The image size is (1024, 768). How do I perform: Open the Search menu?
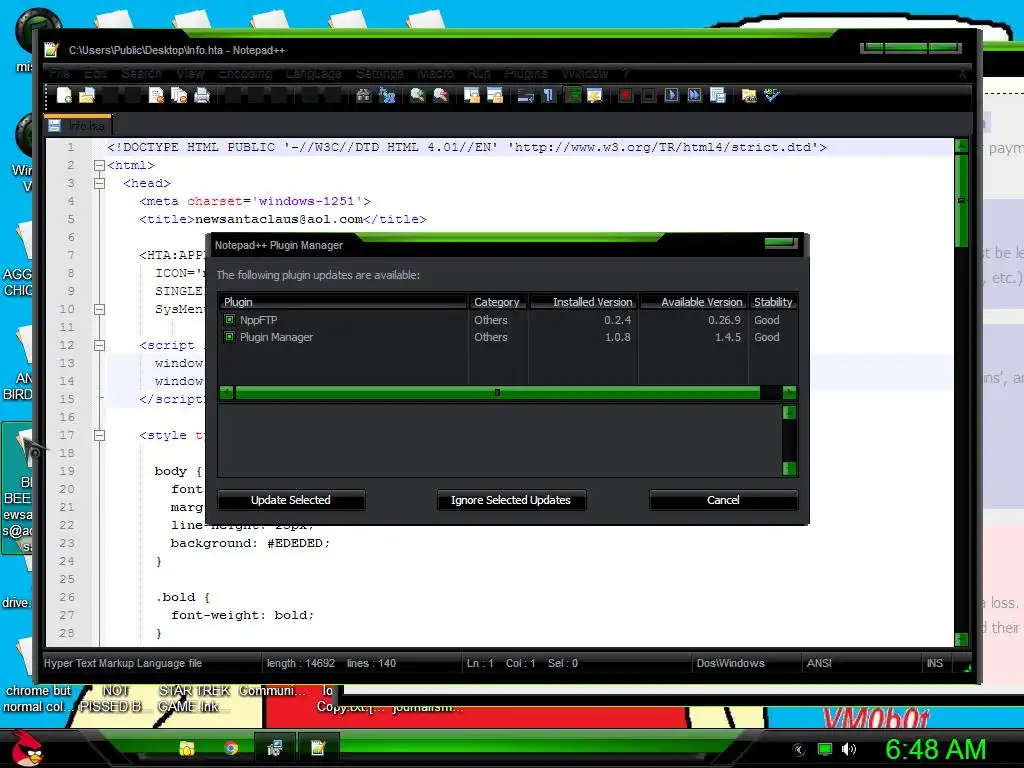point(141,74)
